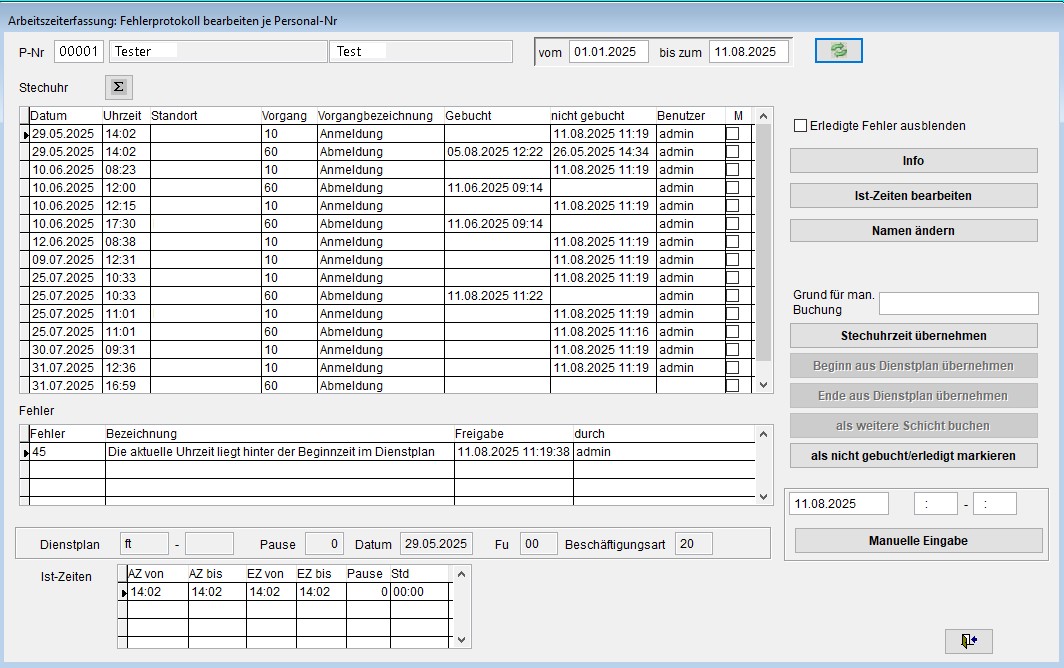The width and height of the screenshot is (1064, 668).
Task: Click the green refresh icon button
Action: coord(839,50)
